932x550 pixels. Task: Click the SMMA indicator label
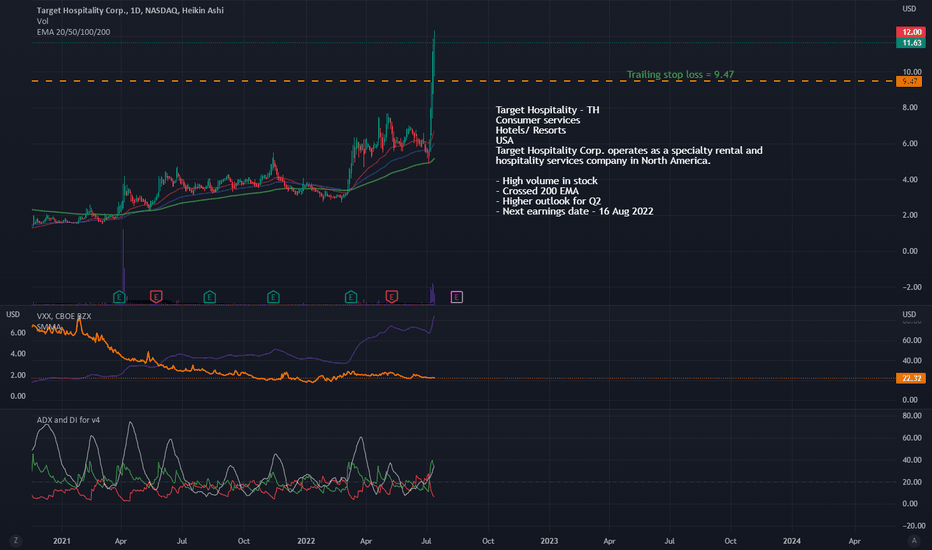[x=49, y=327]
